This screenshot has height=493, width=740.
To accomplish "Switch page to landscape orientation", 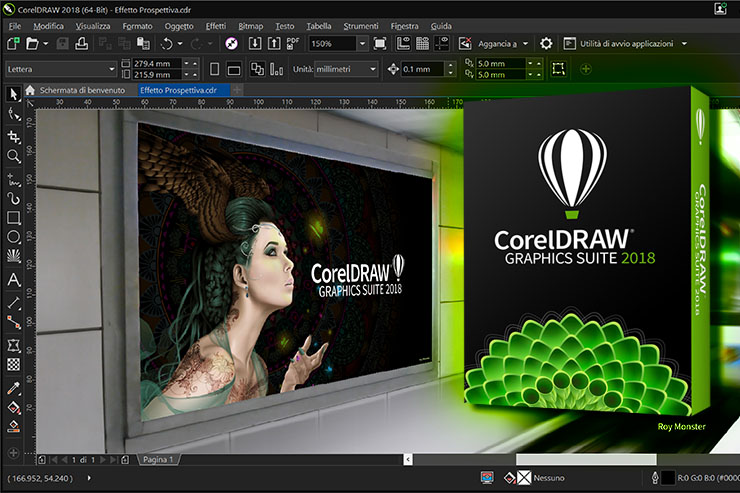I will [233, 69].
